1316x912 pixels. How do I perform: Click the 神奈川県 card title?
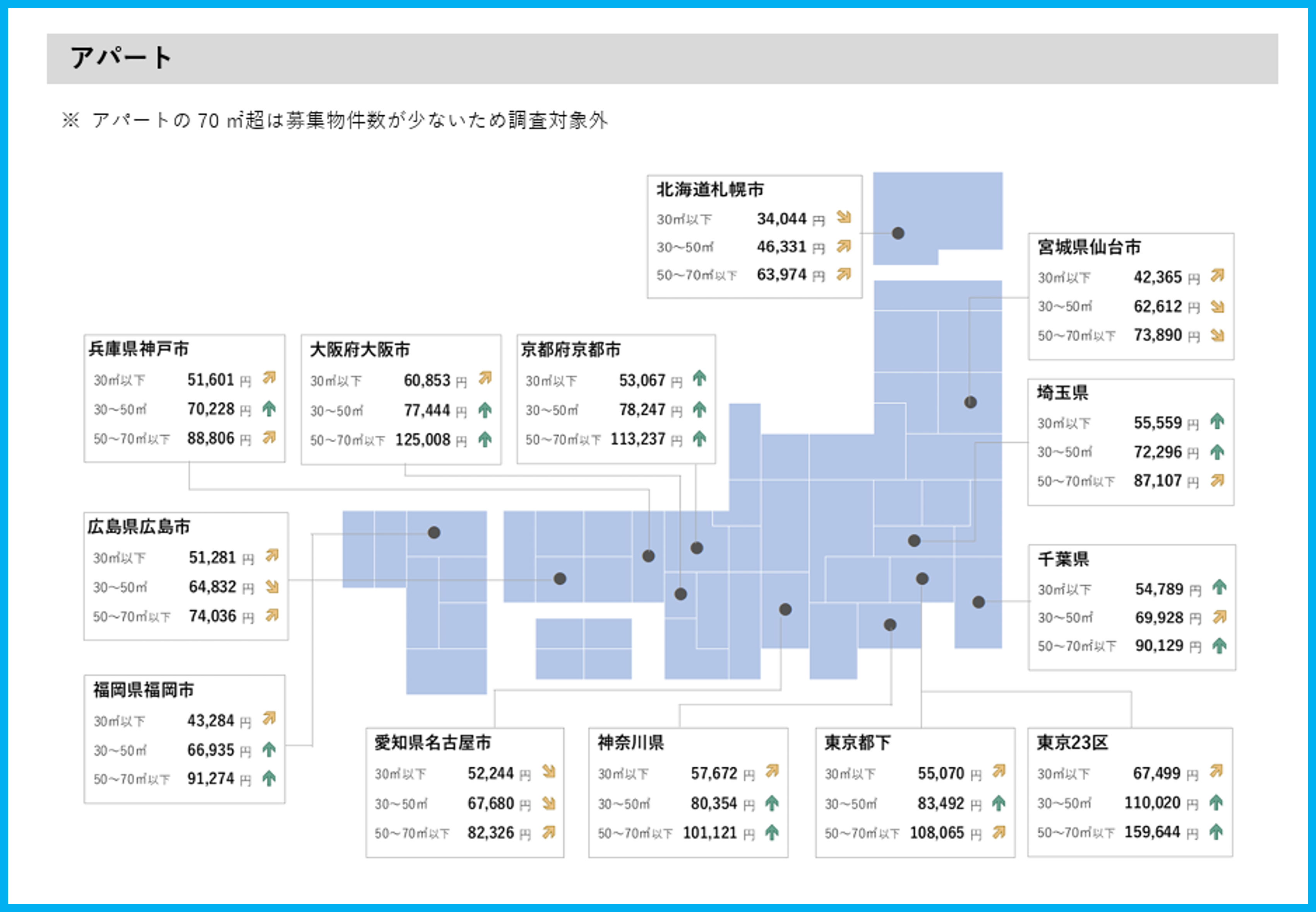[631, 743]
